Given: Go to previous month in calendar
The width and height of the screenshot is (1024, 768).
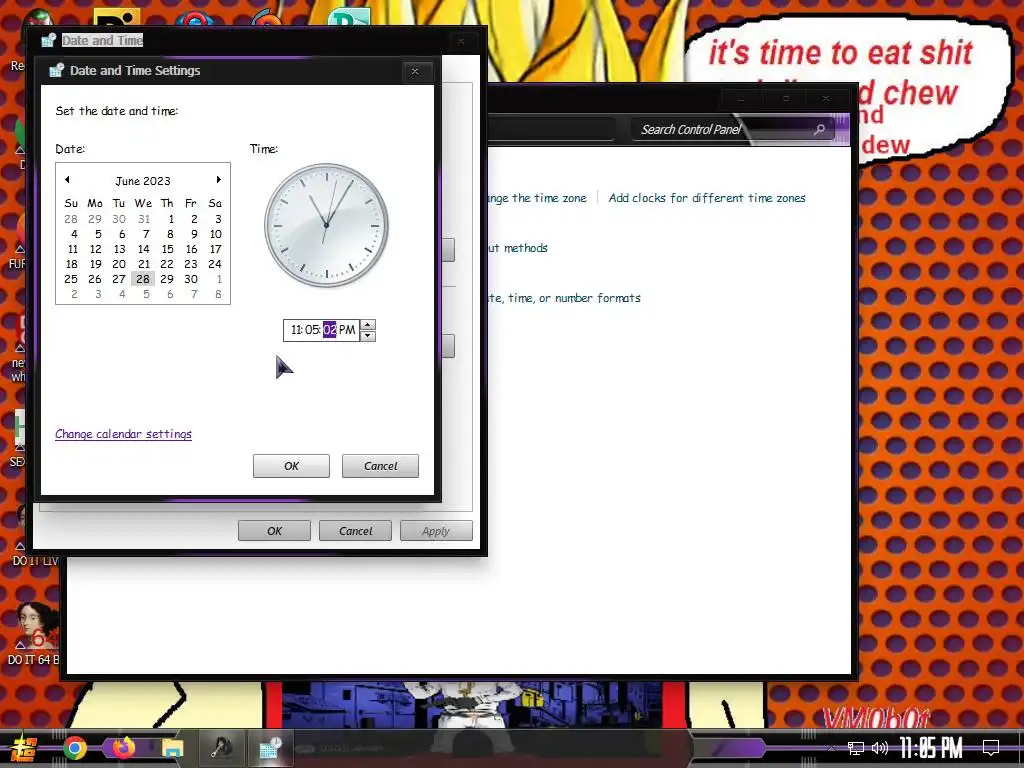Looking at the screenshot, I should click(67, 180).
